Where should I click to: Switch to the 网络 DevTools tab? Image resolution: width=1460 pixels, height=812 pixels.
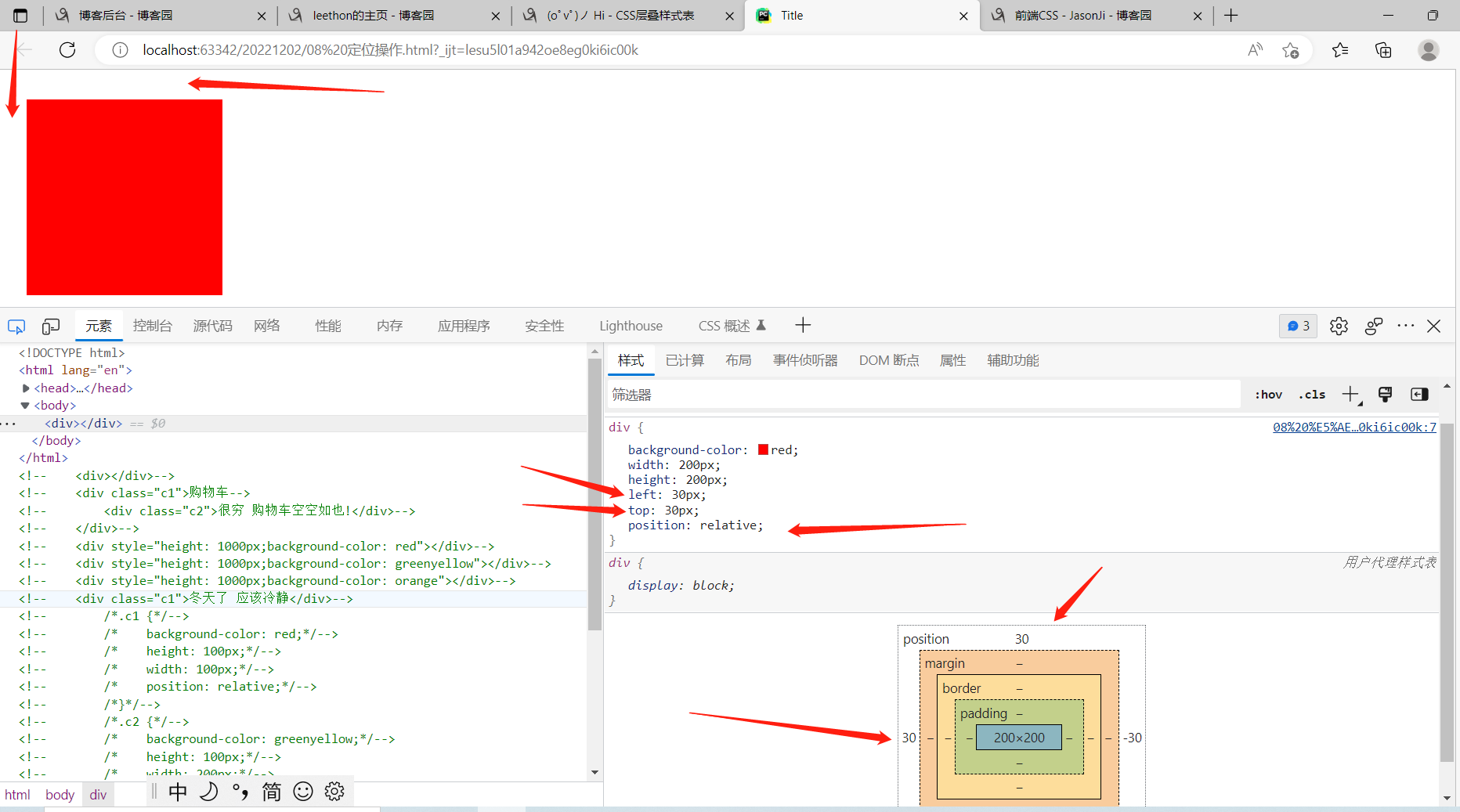point(267,326)
